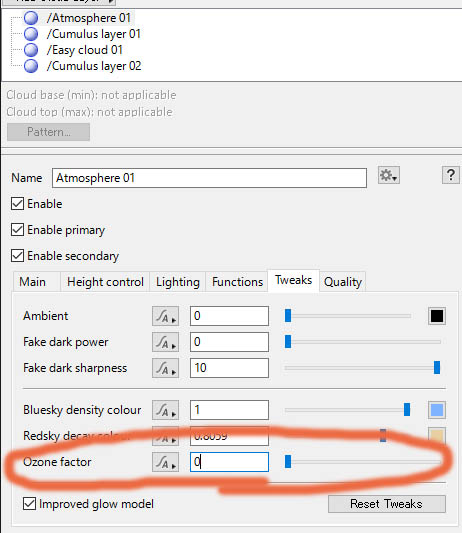
Task: Click the Cumulus layer 02 sphere icon
Action: tap(31, 66)
